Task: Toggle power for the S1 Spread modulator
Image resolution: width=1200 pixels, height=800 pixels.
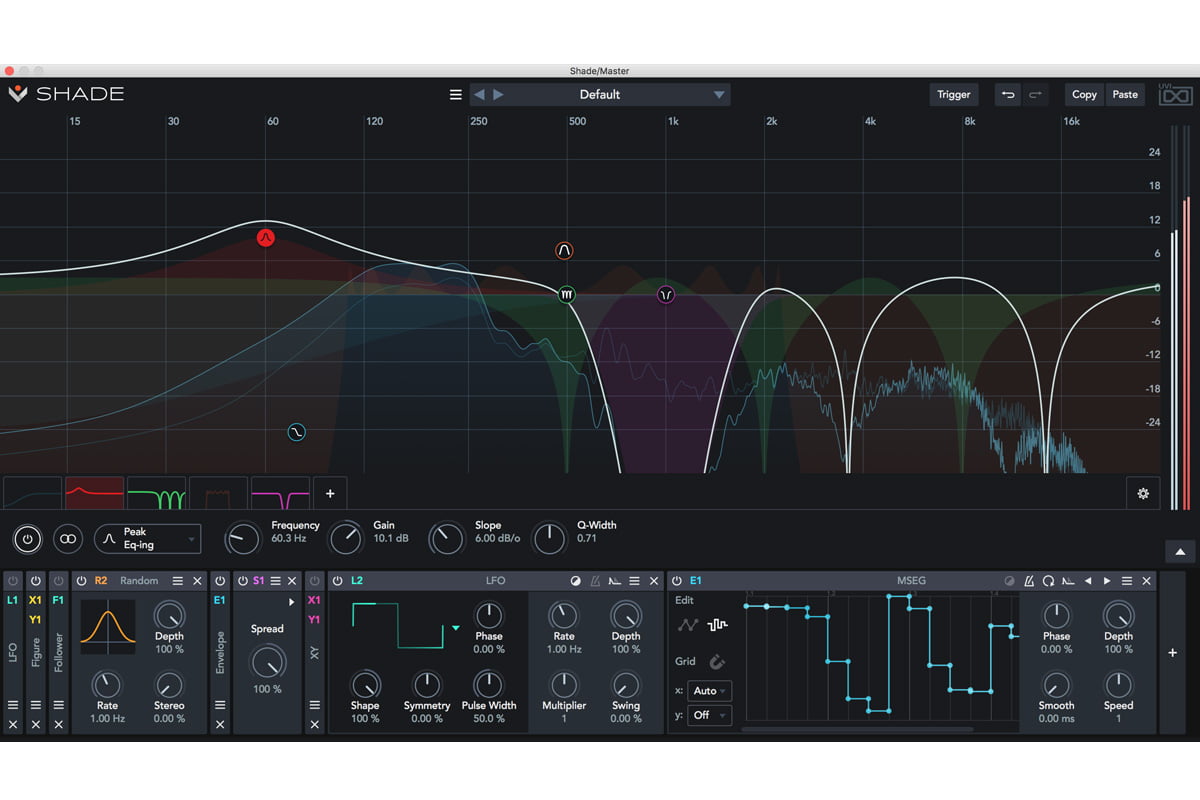Action: [242, 581]
